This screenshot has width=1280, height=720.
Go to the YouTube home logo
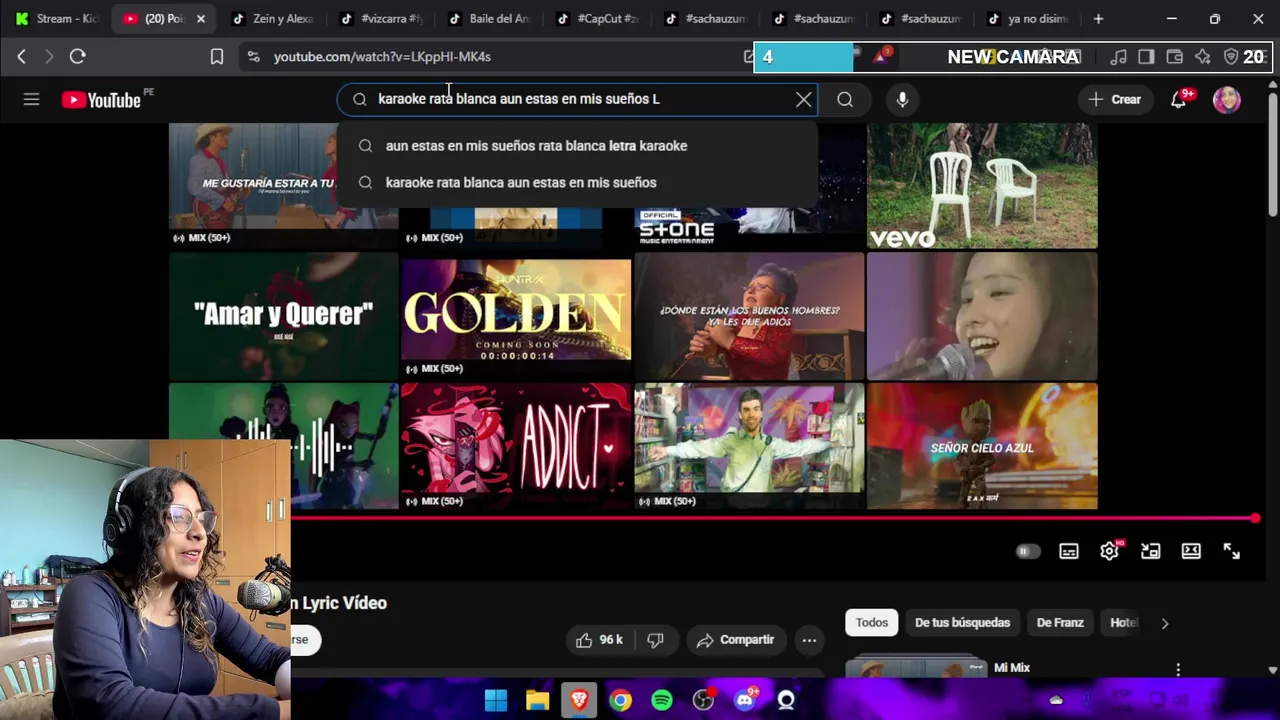coord(101,99)
